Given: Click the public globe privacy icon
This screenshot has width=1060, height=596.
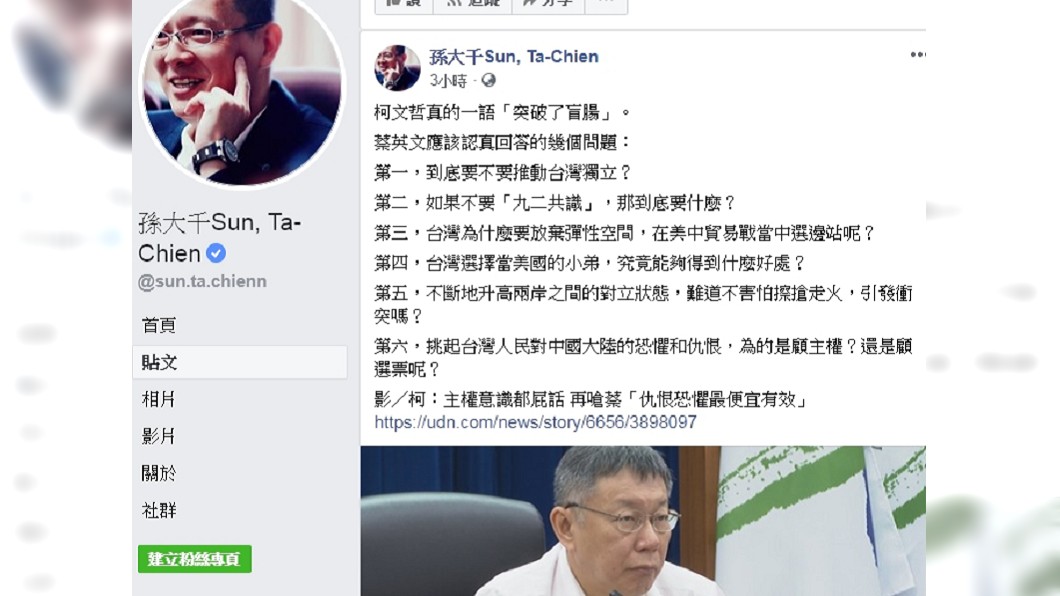Looking at the screenshot, I should (x=488, y=80).
